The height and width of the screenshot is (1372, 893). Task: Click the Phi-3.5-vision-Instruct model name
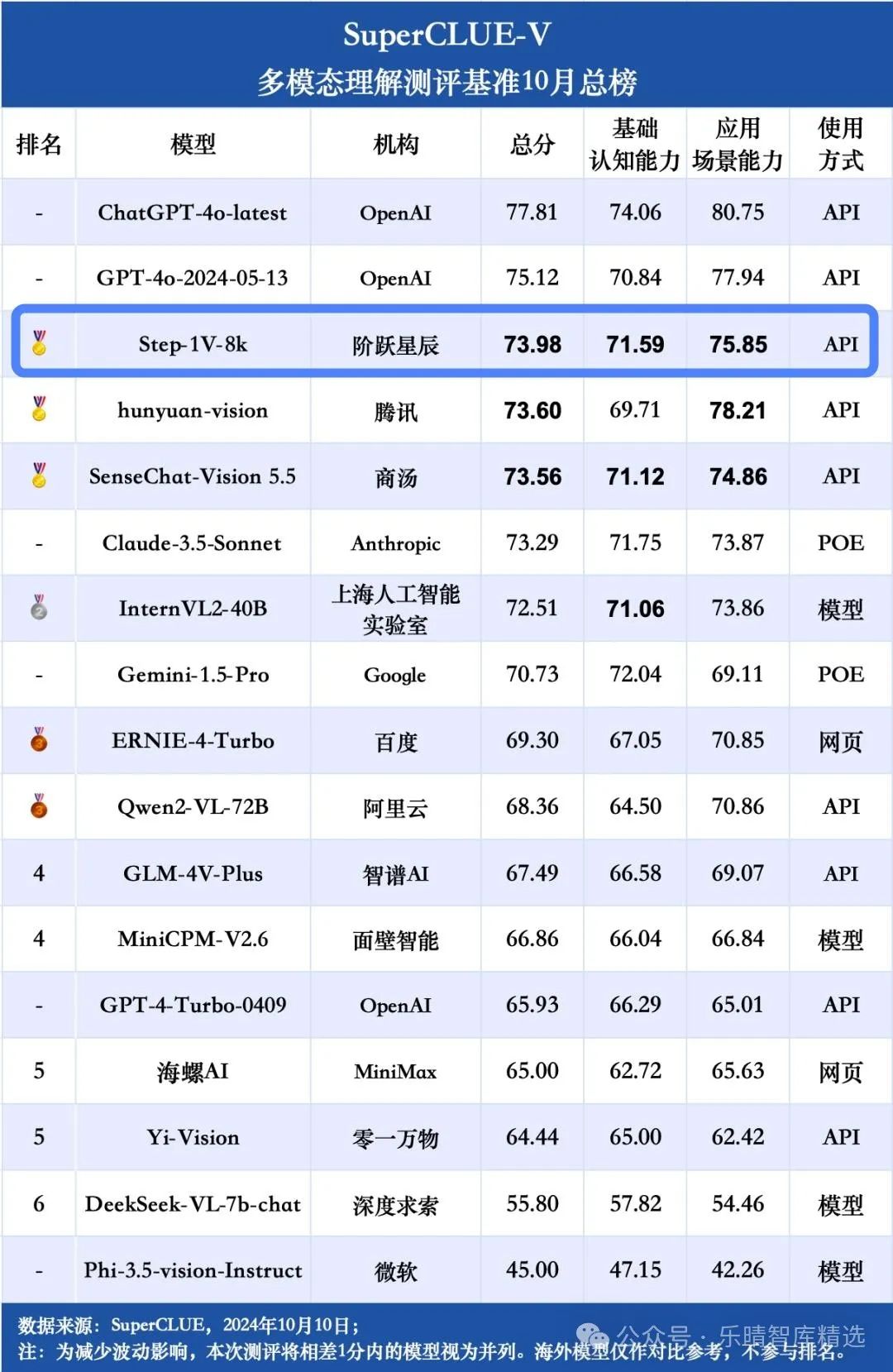(x=193, y=1270)
